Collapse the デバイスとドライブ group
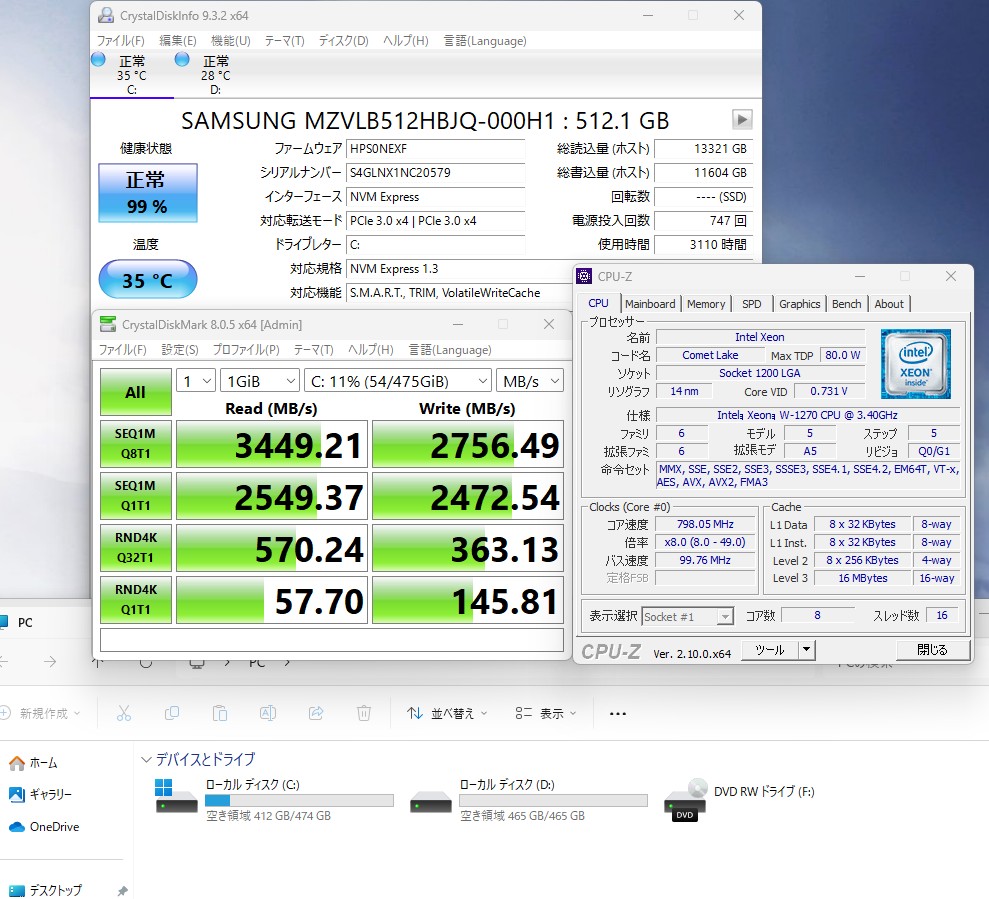This screenshot has height=899, width=989. 146,759
